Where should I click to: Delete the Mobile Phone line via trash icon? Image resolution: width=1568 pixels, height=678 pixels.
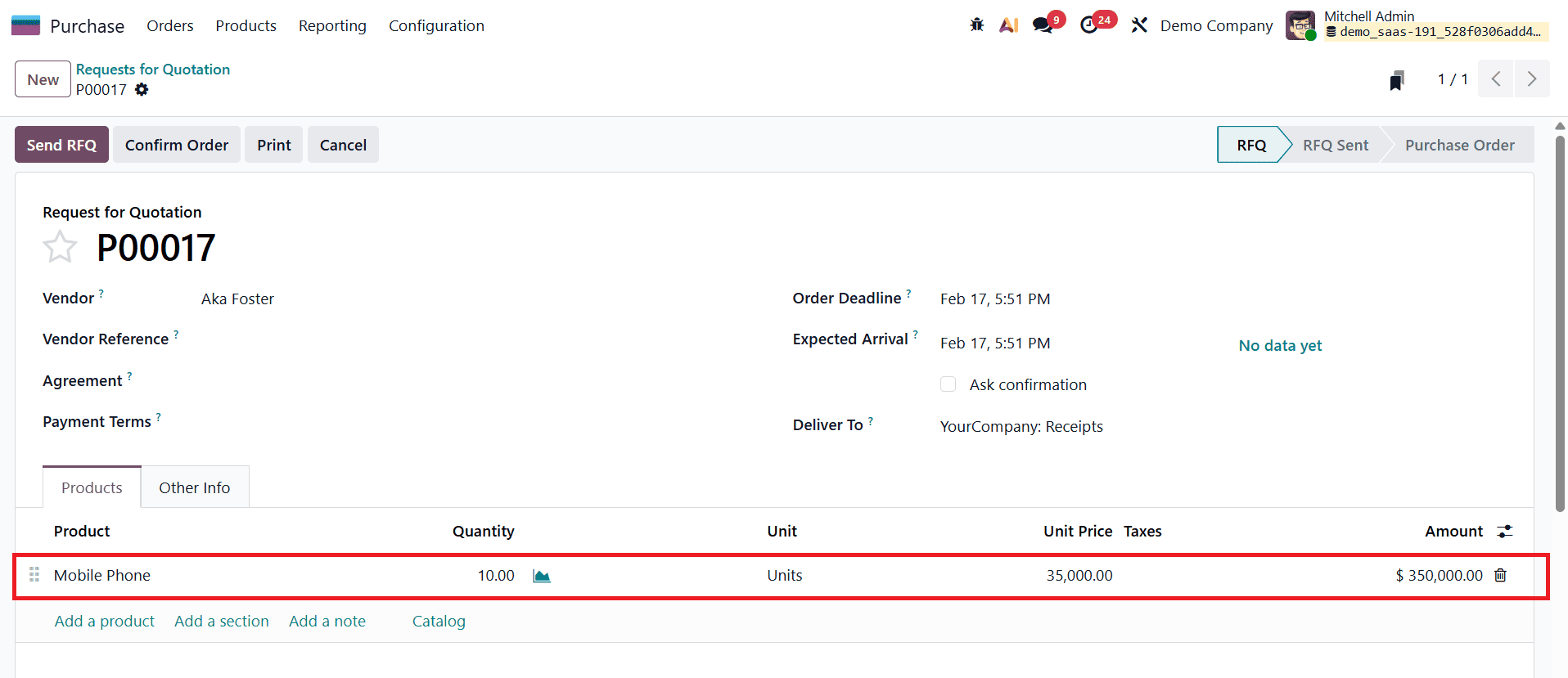point(1500,575)
